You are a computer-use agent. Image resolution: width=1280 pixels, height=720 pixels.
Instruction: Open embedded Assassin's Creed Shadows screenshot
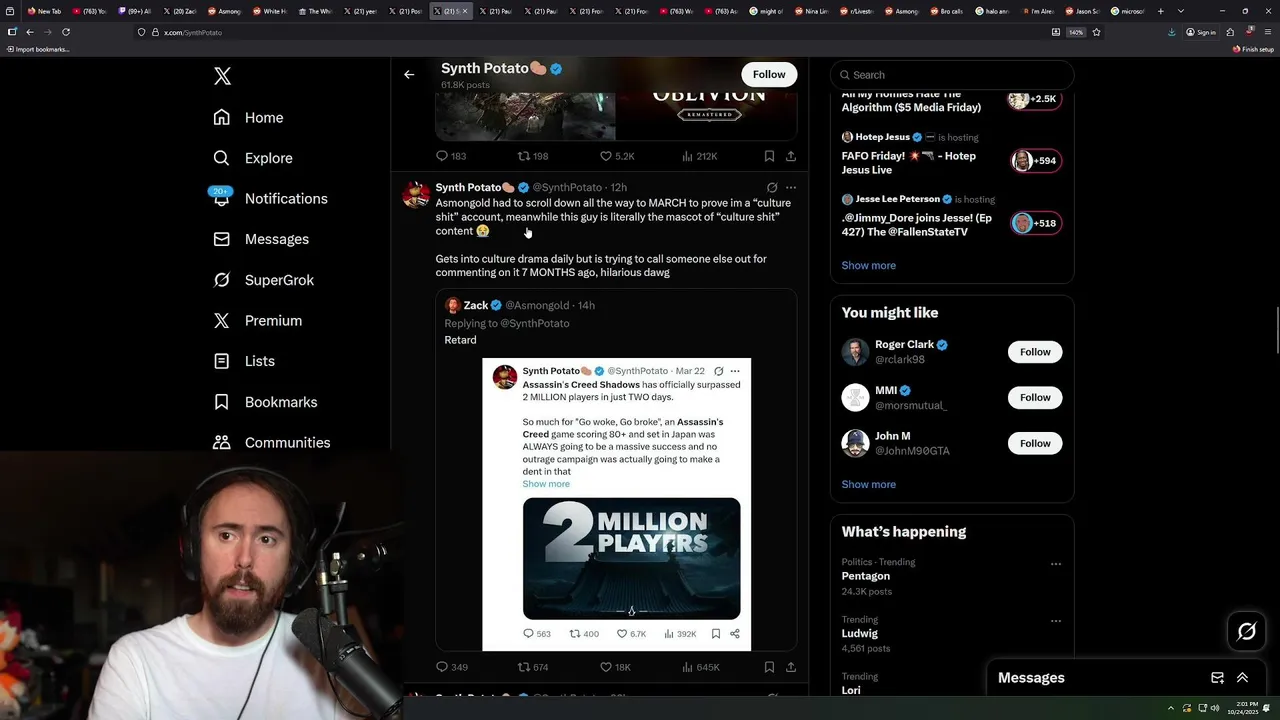click(616, 504)
